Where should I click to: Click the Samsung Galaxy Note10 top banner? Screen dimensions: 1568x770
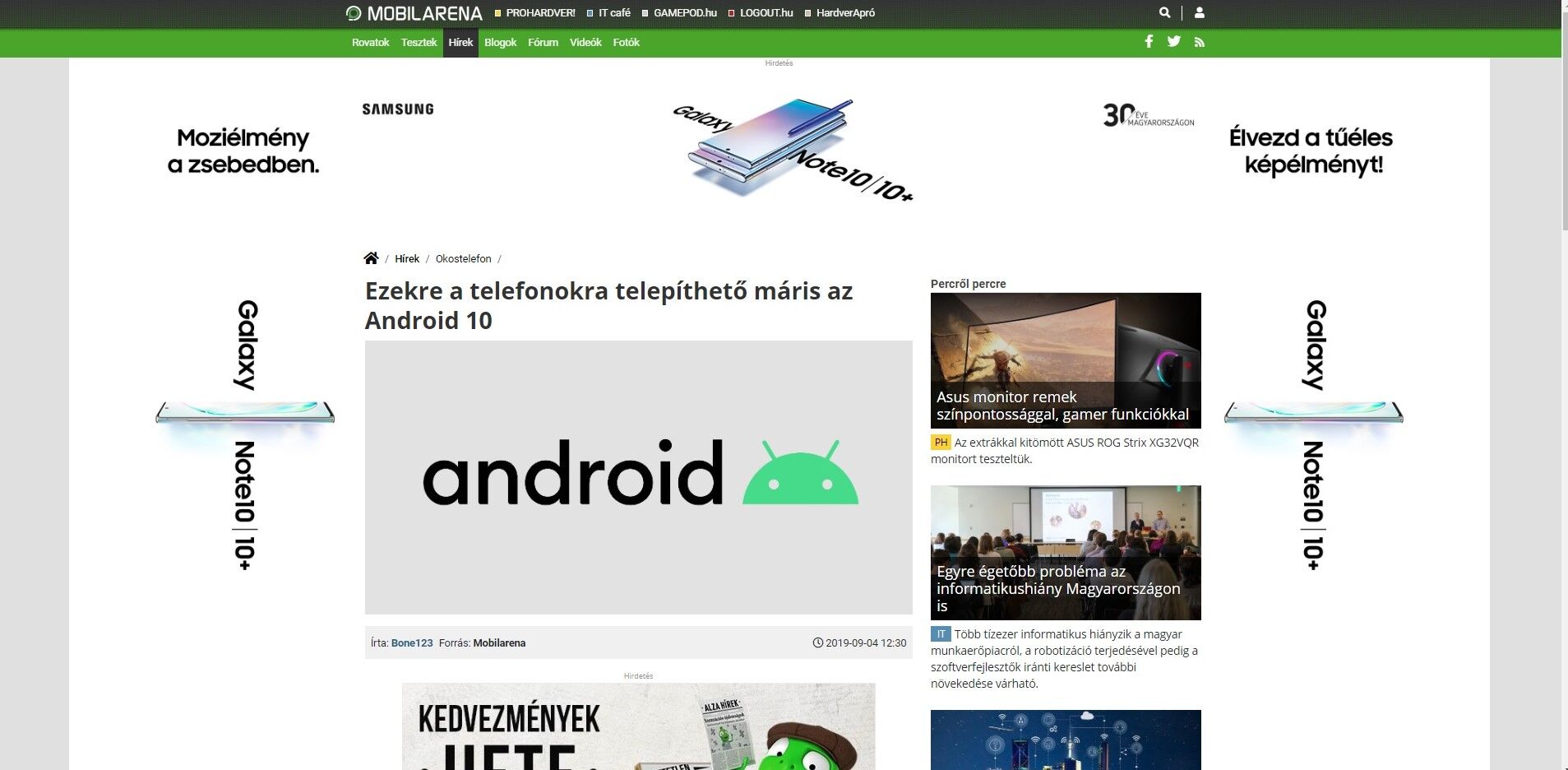(x=779, y=150)
